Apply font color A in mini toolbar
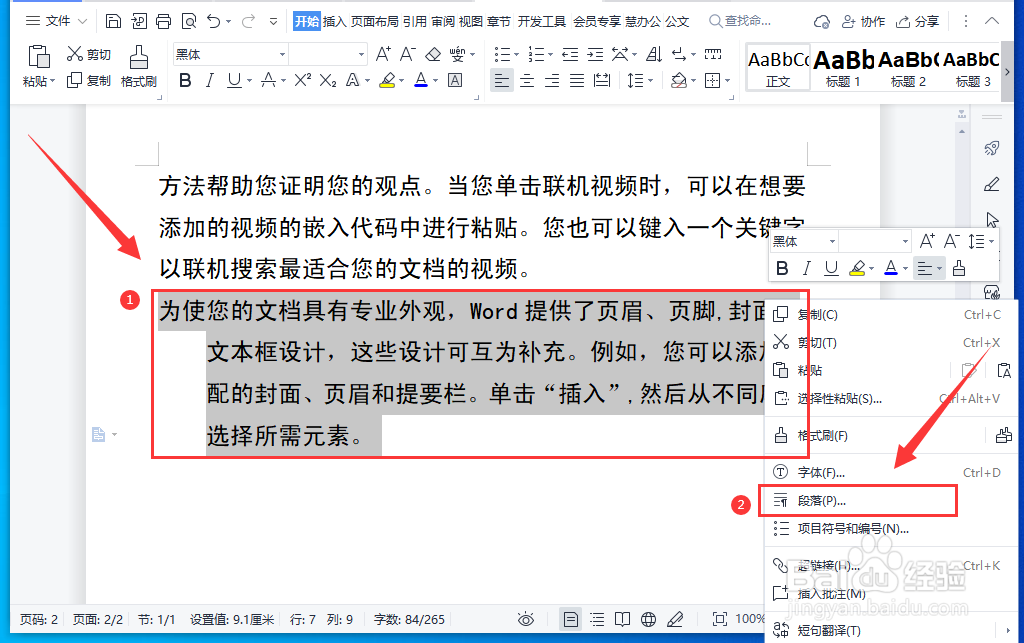 pos(891,268)
